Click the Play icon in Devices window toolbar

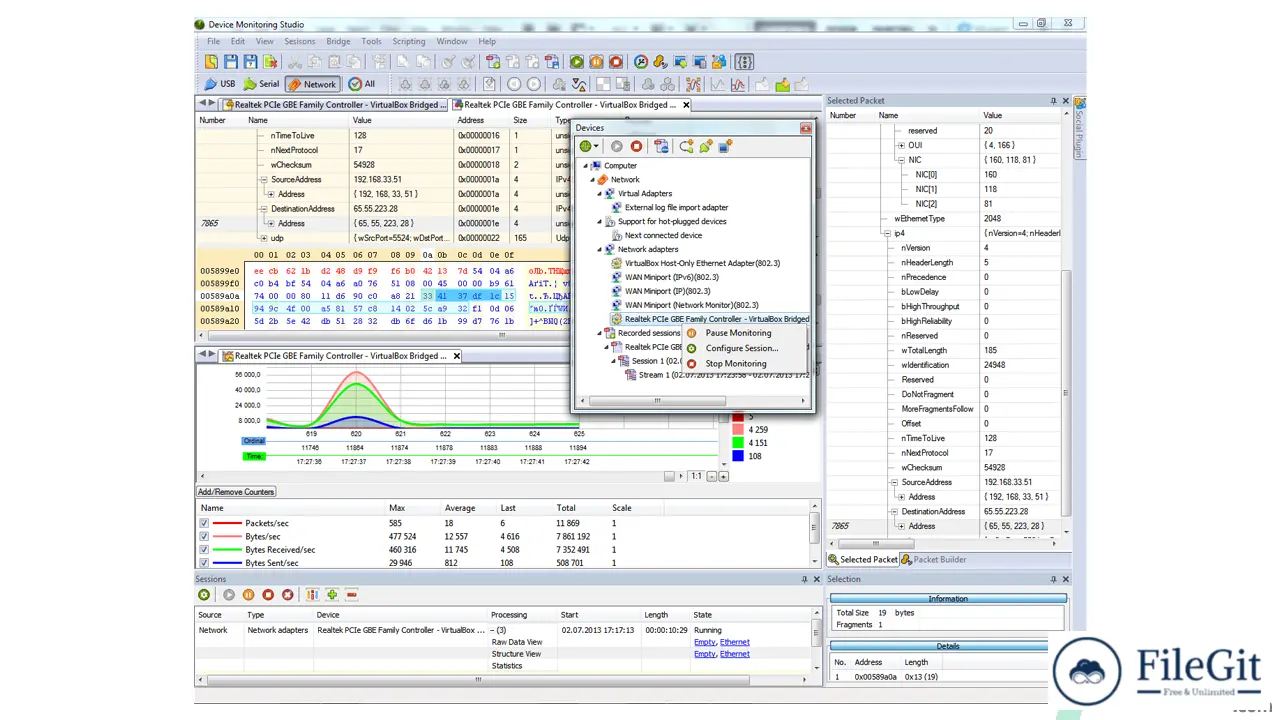(616, 146)
